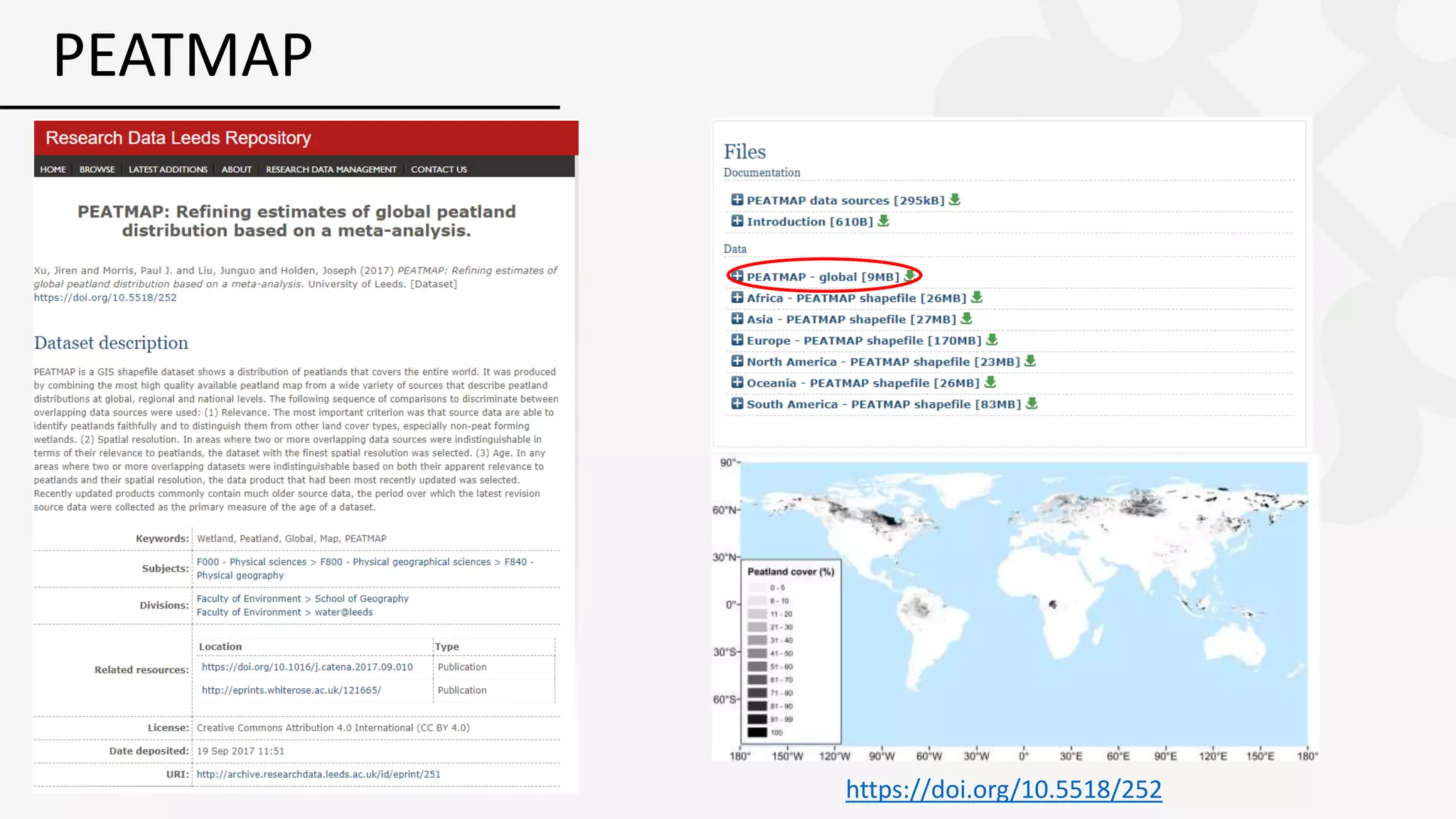Open the Europe - PEATMAP shapefile [170MB] link
Viewport: 1456px width, 819px height.
pyautogui.click(x=864, y=341)
